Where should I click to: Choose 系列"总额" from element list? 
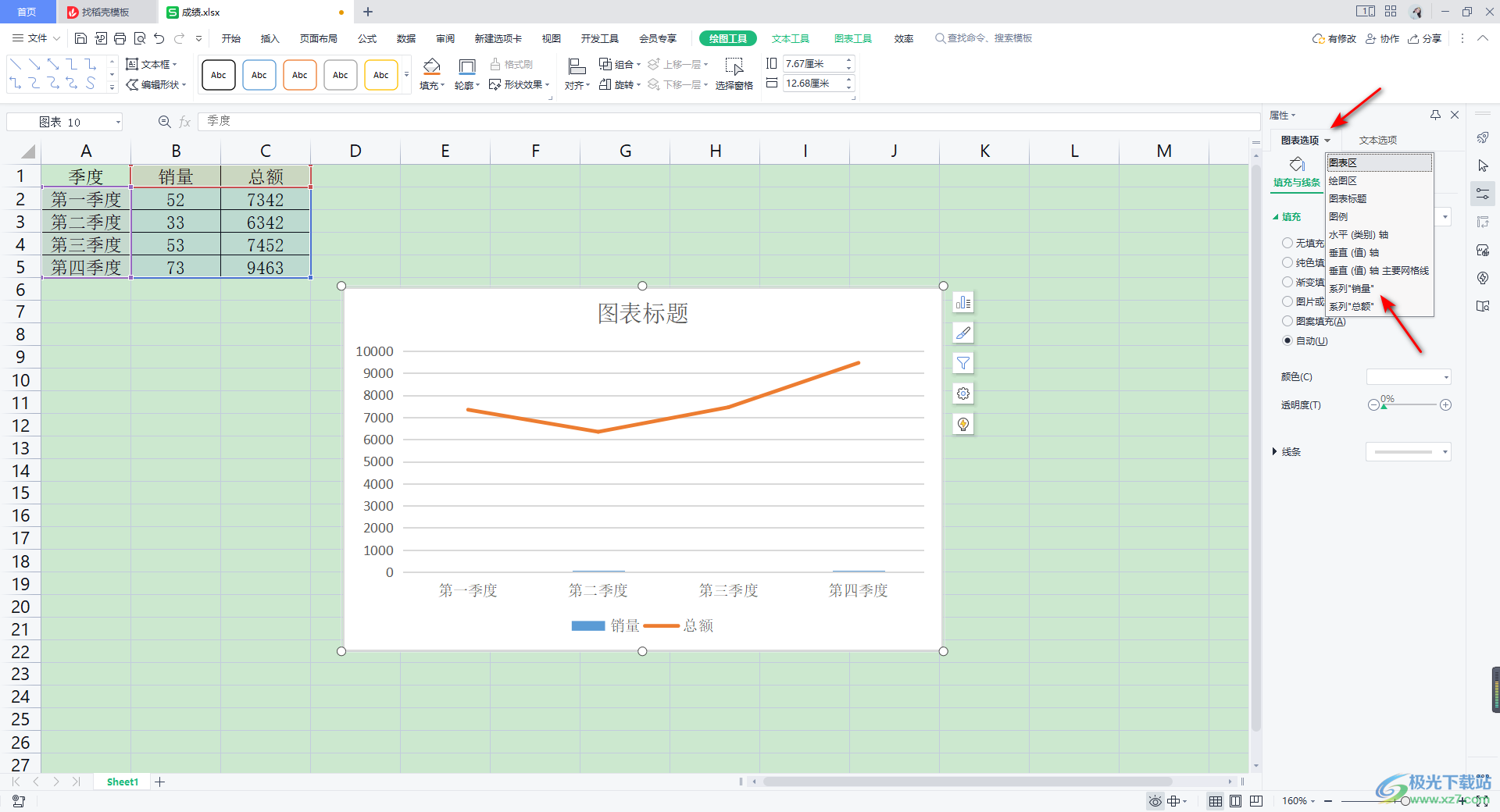tap(1380, 306)
